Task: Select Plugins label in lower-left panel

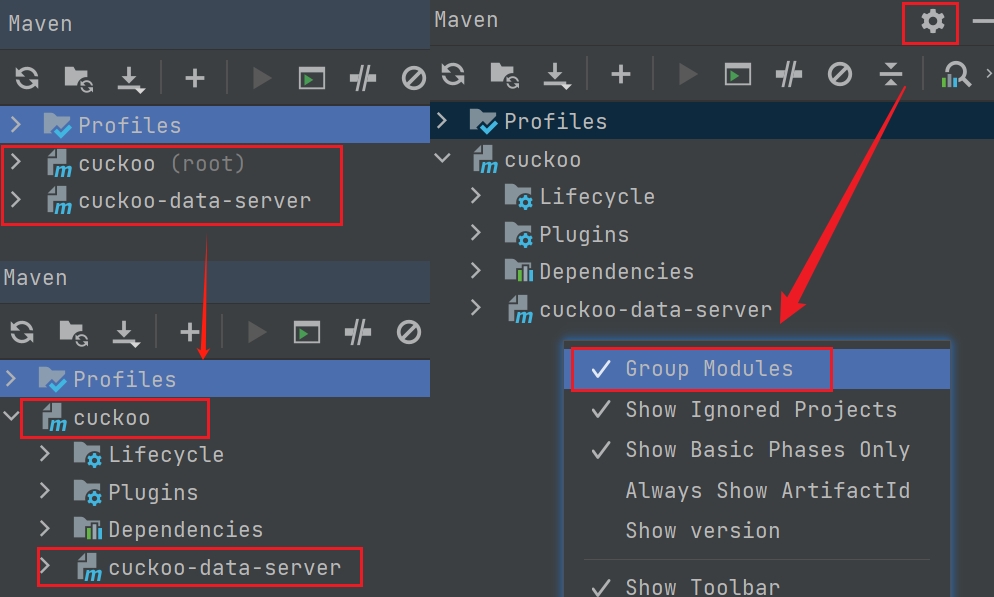Action: pyautogui.click(x=153, y=492)
